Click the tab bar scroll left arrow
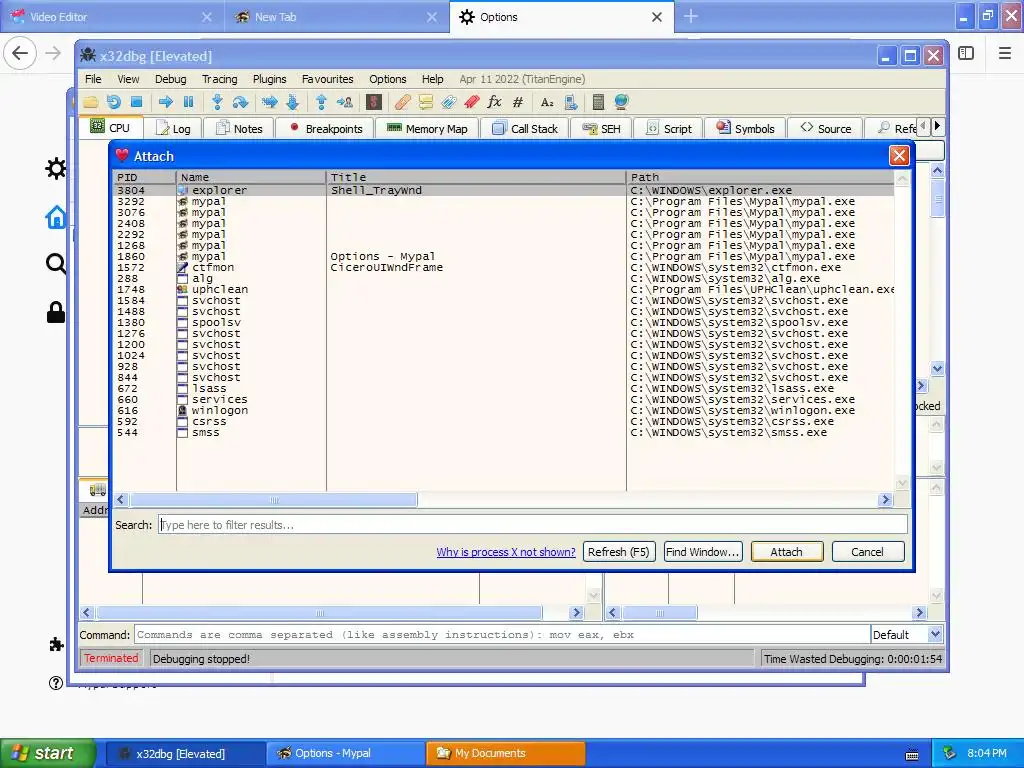Screen dimensions: 1024x768 (x=923, y=126)
